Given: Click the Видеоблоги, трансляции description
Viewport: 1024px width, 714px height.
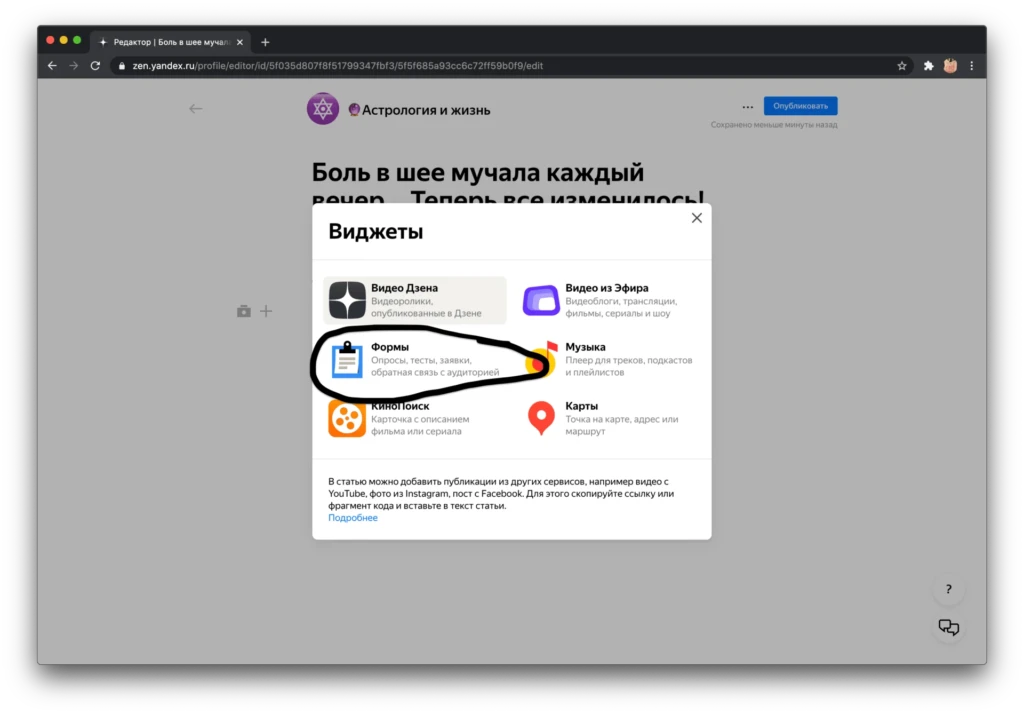Looking at the screenshot, I should 621,307.
